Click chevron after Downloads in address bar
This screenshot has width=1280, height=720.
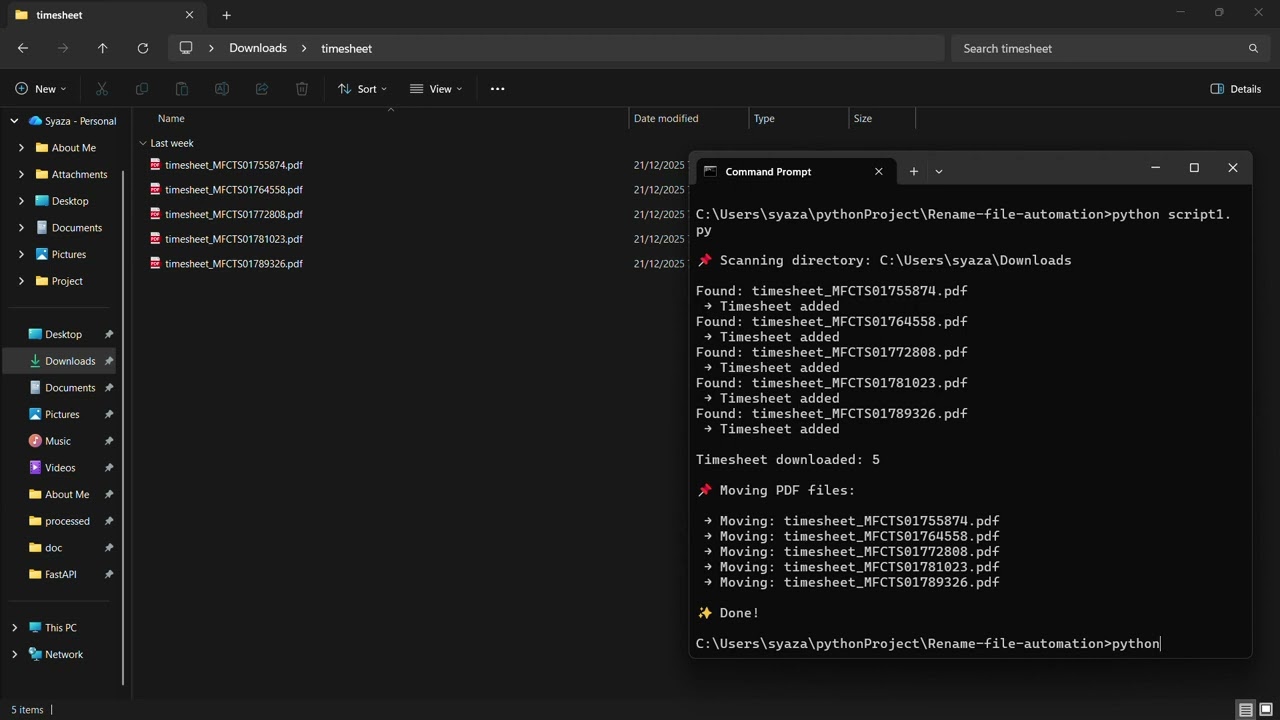click(304, 48)
